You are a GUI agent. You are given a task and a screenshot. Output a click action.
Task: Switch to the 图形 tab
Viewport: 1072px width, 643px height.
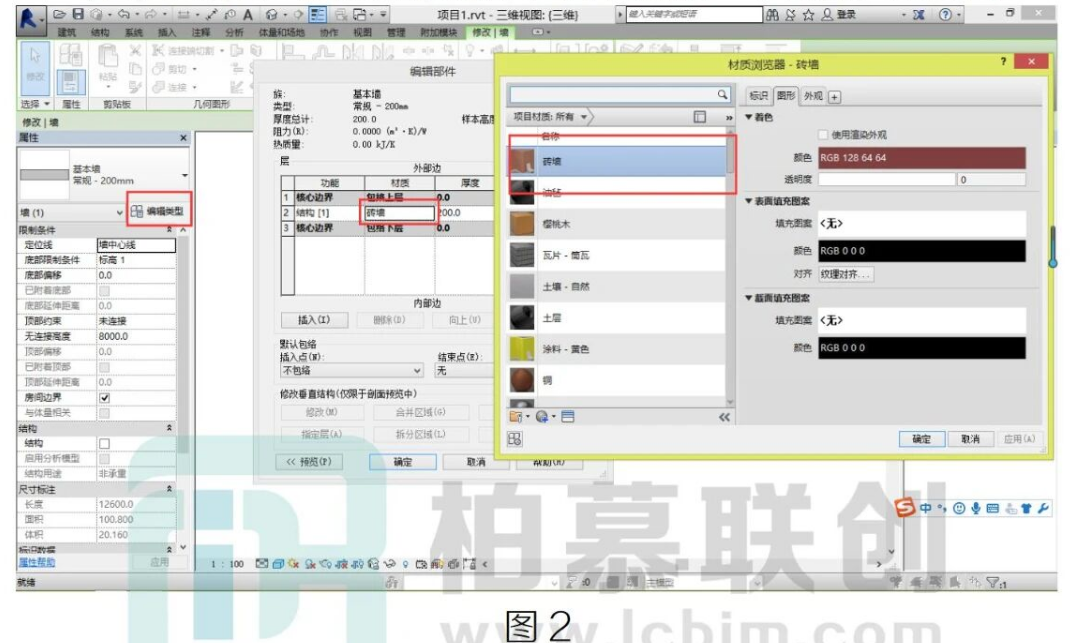coord(786,96)
